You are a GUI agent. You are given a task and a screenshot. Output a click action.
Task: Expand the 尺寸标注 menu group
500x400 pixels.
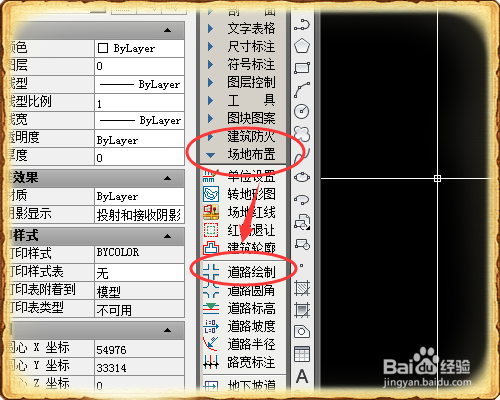coord(210,46)
